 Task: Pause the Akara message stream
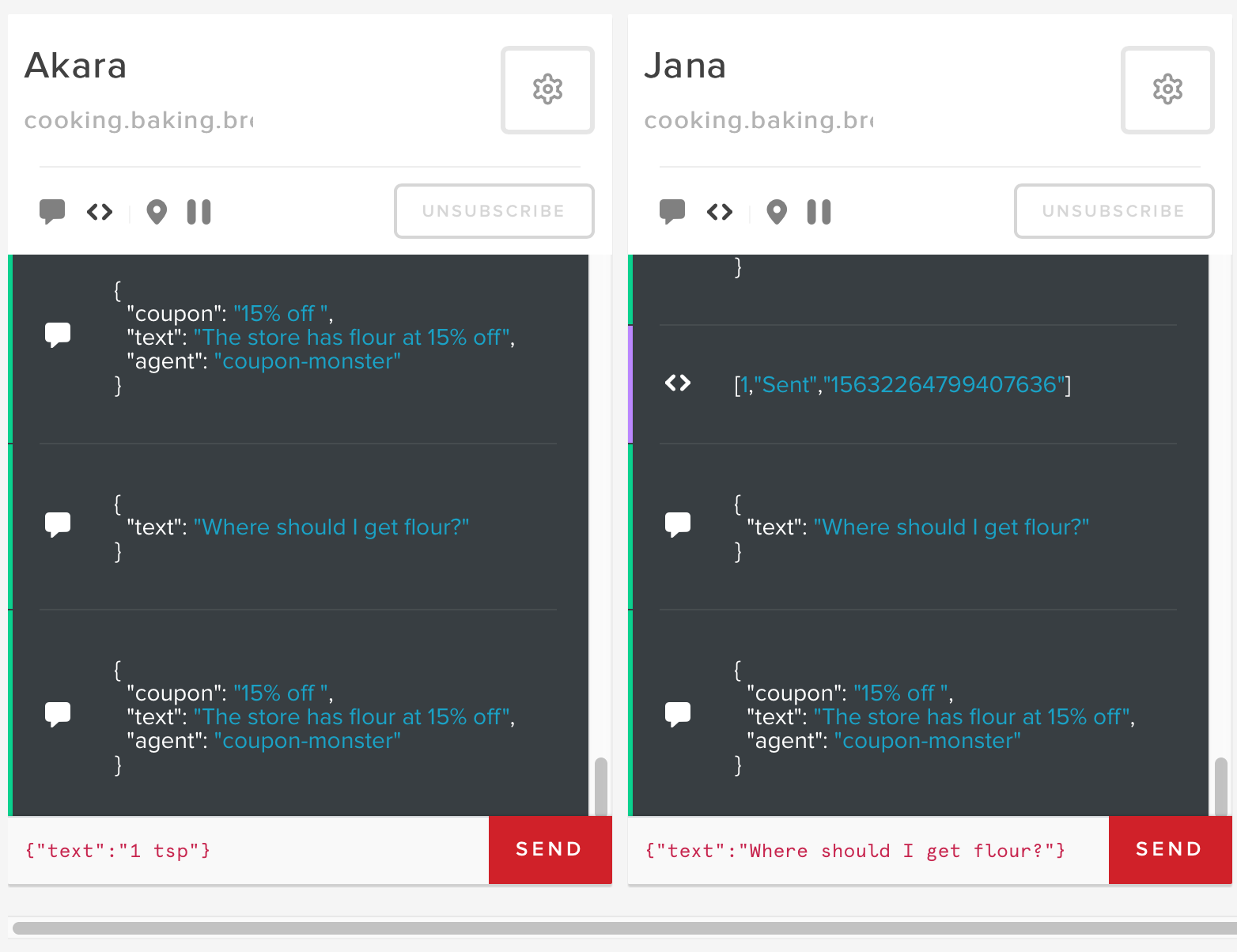tap(199, 211)
